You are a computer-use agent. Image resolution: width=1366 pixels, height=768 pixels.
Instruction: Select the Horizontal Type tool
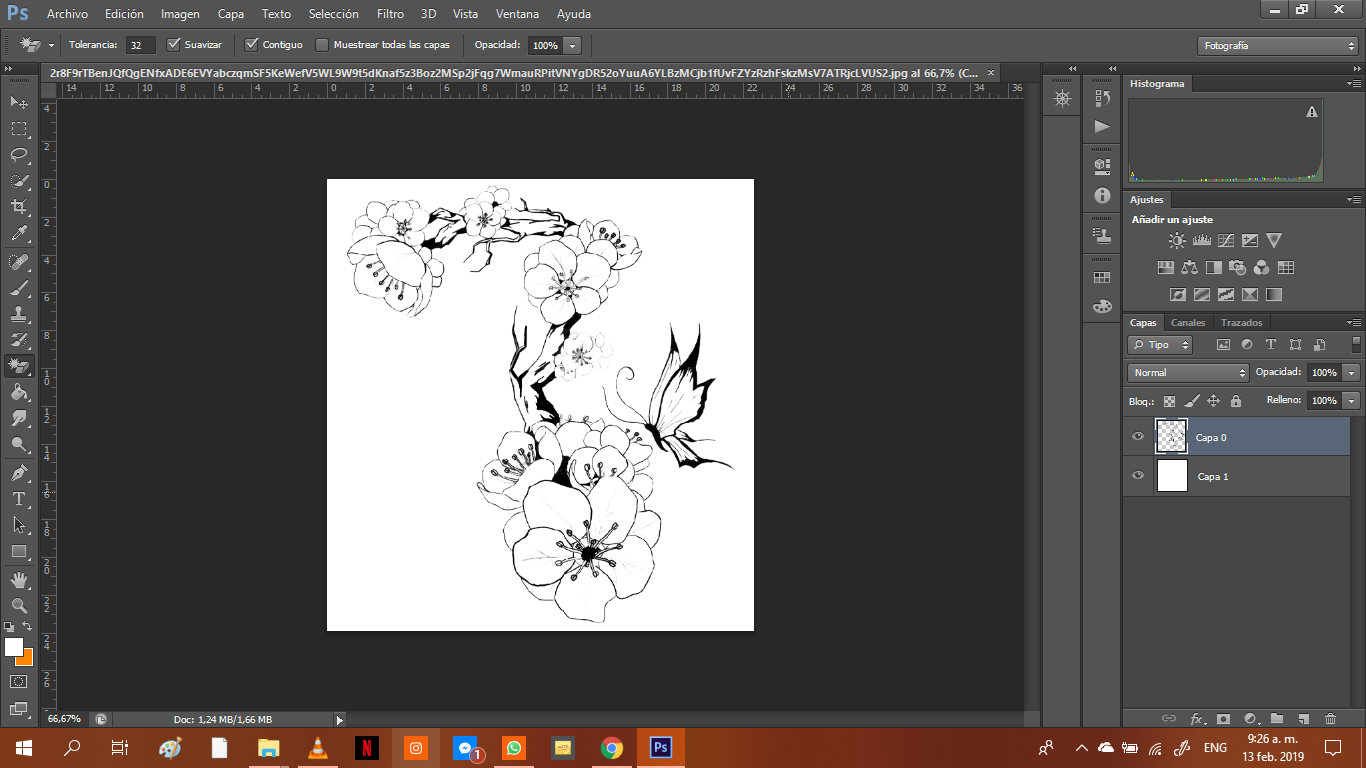19,499
